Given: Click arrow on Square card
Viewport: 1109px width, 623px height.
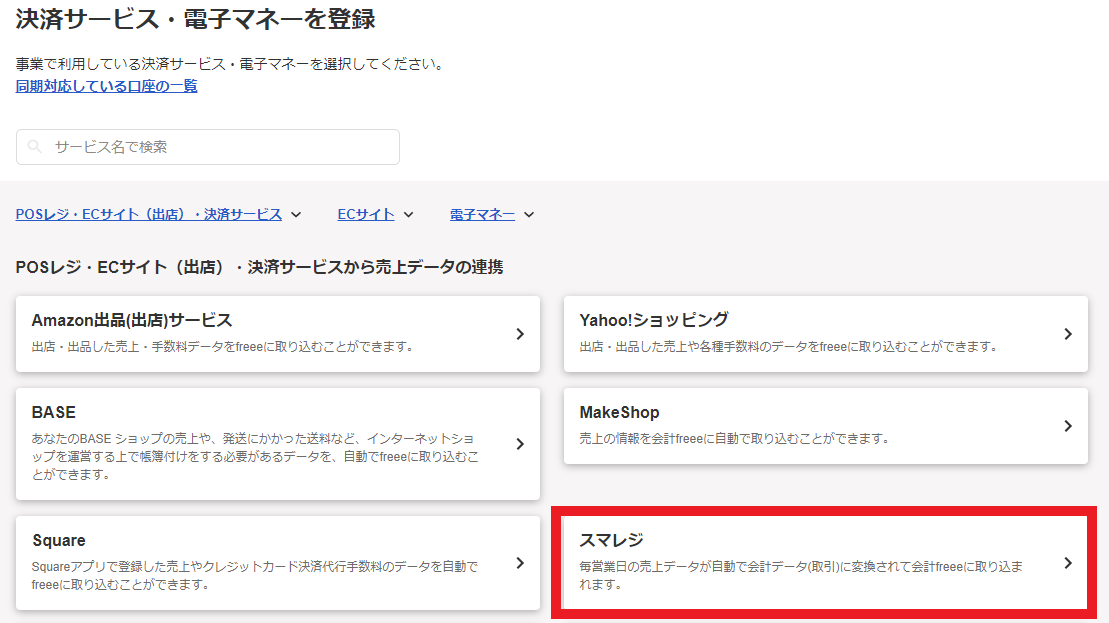Looking at the screenshot, I should tap(520, 563).
